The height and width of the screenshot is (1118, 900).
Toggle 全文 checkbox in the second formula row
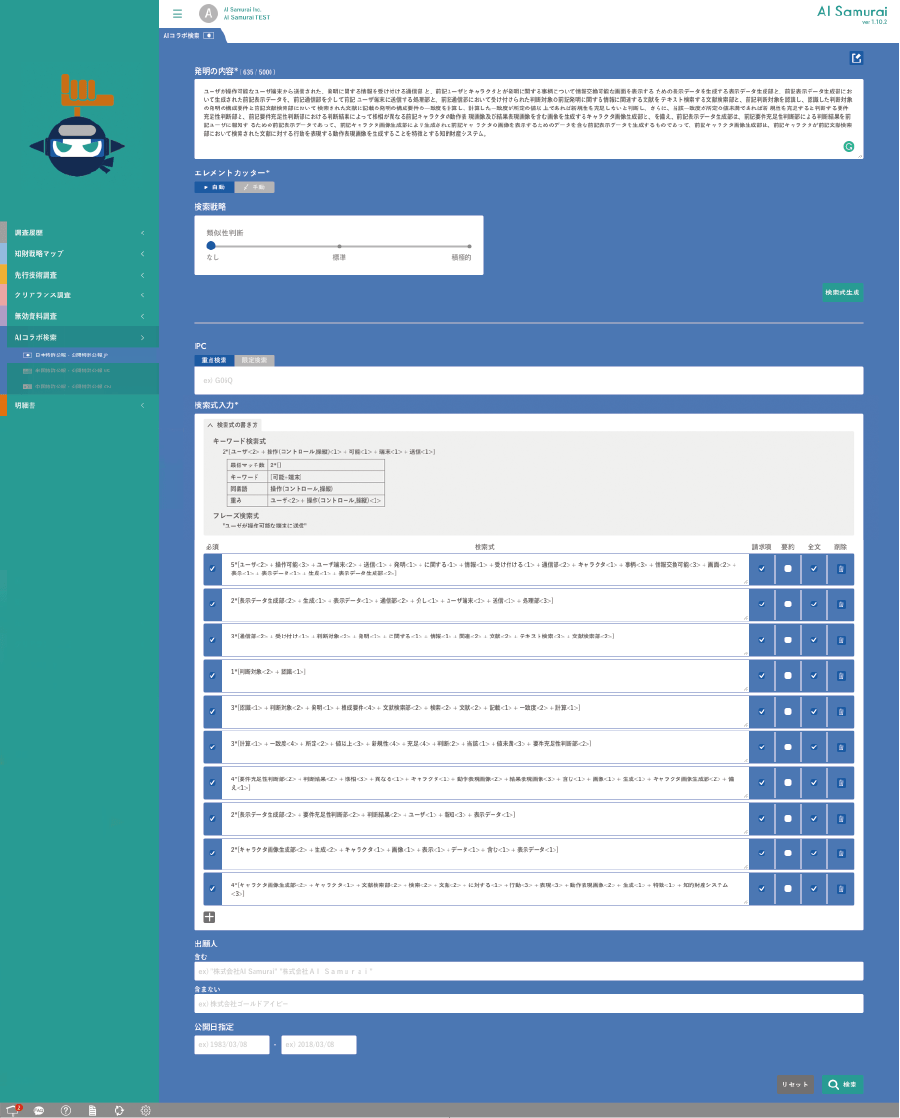tap(814, 604)
